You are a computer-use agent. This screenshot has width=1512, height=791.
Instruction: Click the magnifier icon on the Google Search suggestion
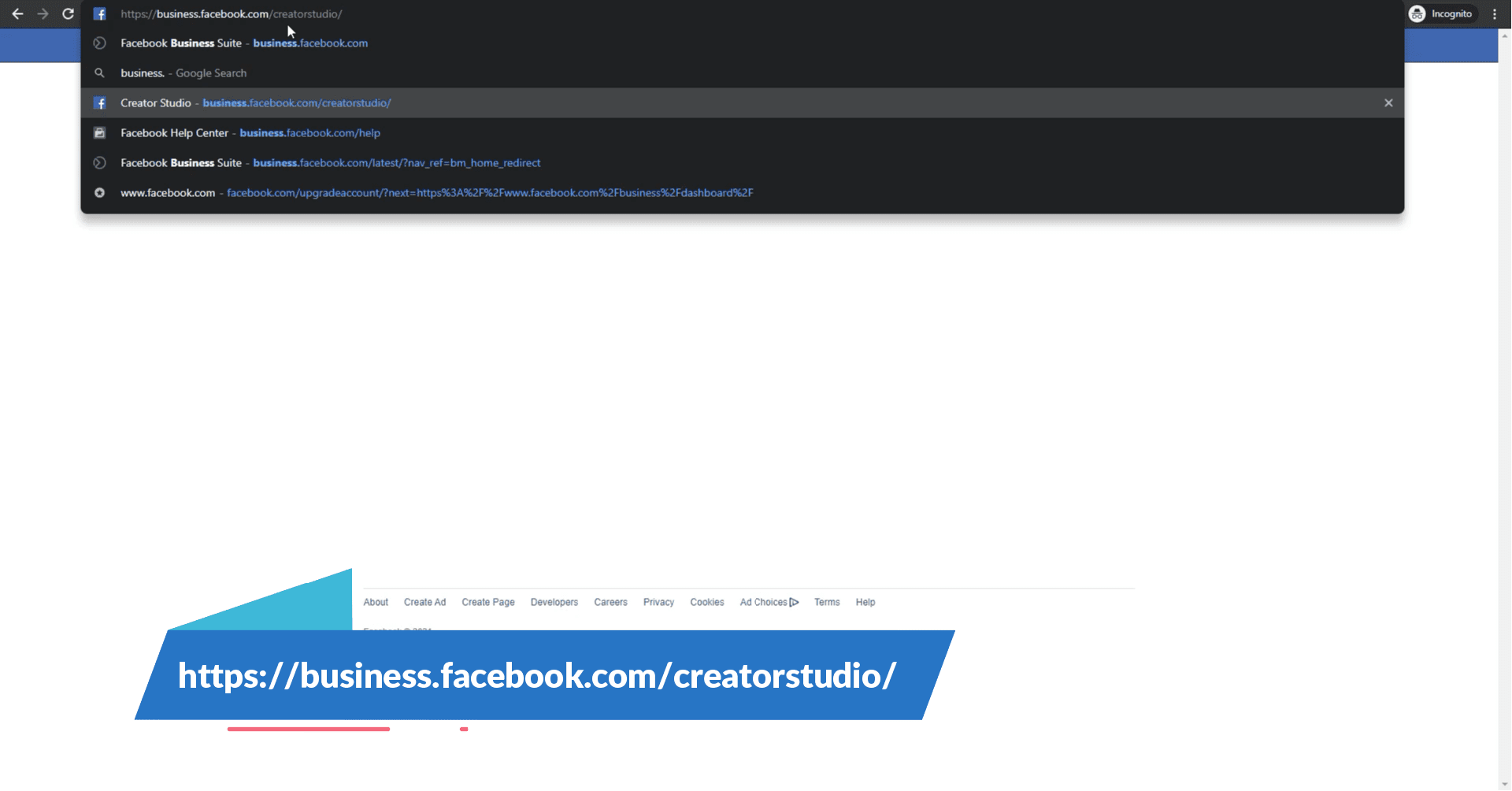click(x=99, y=72)
